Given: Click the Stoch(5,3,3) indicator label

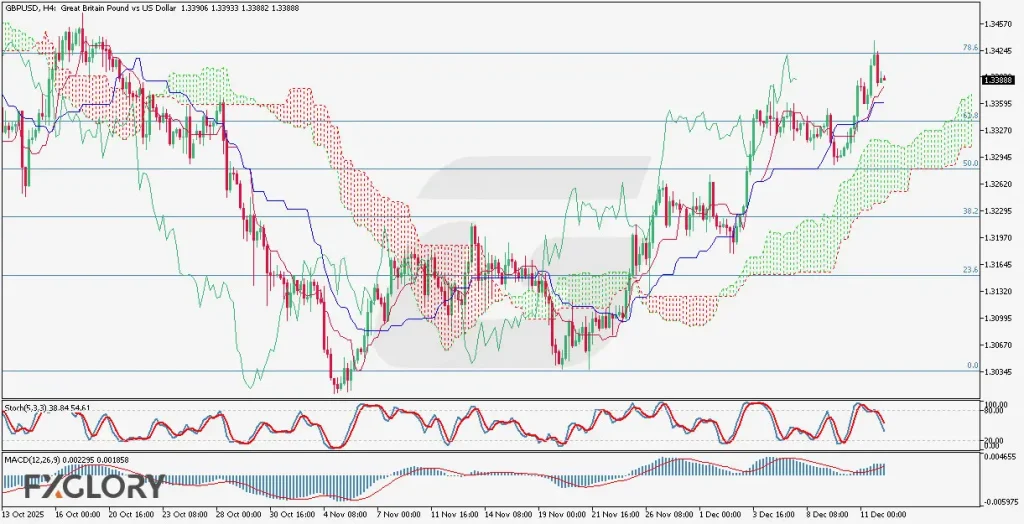Looking at the screenshot, I should [x=47, y=408].
